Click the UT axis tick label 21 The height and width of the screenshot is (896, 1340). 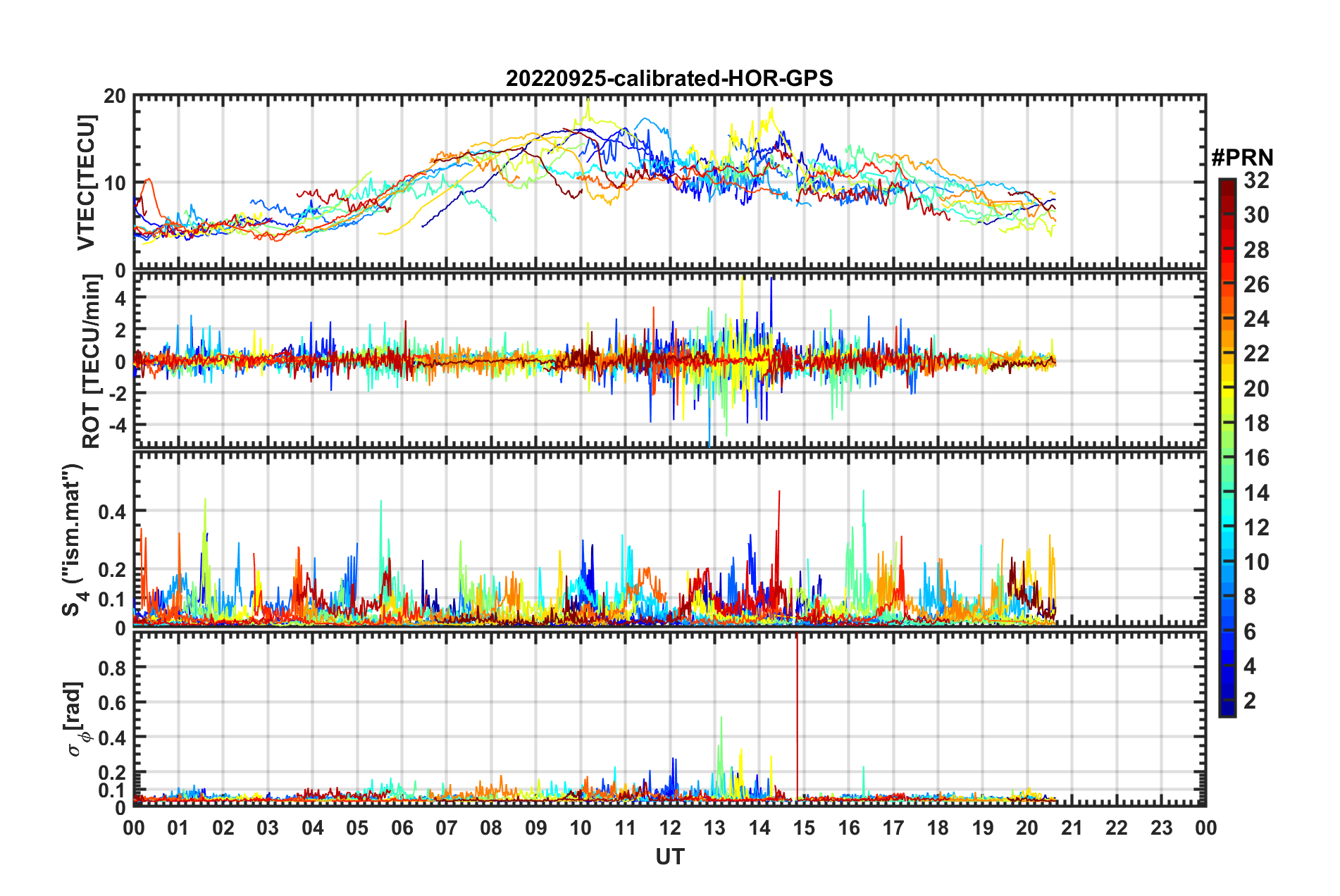(1072, 828)
